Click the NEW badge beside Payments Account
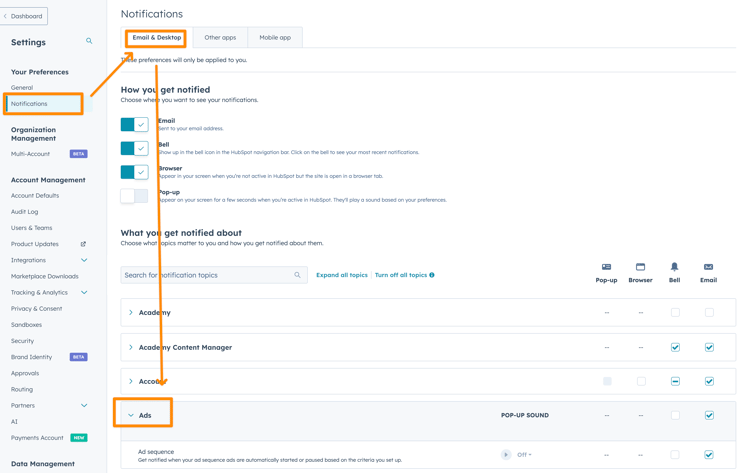This screenshot has height=473, width=740. [79, 438]
